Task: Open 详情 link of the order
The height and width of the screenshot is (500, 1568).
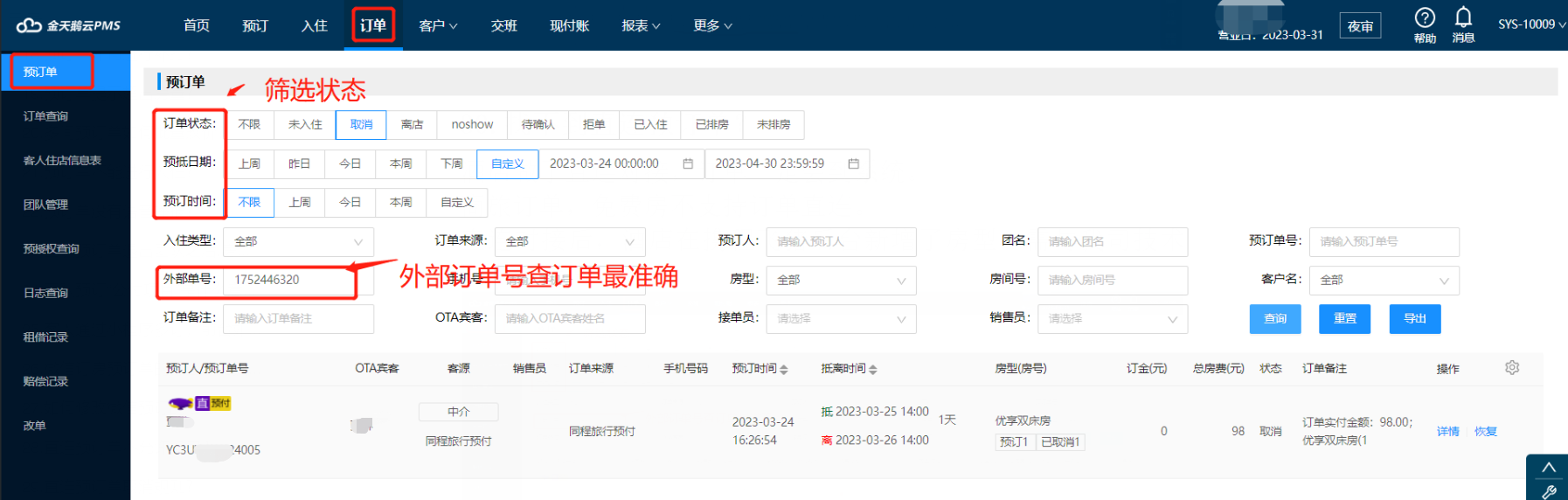Action: 1448,431
